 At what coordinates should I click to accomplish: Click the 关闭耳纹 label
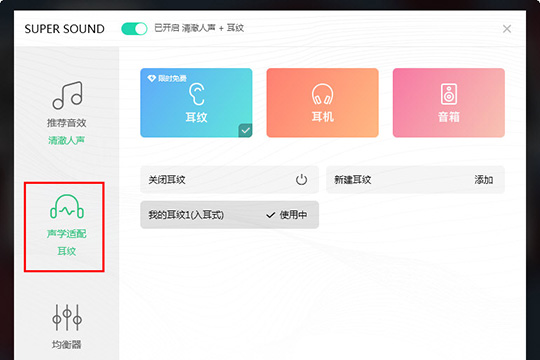[x=167, y=179]
